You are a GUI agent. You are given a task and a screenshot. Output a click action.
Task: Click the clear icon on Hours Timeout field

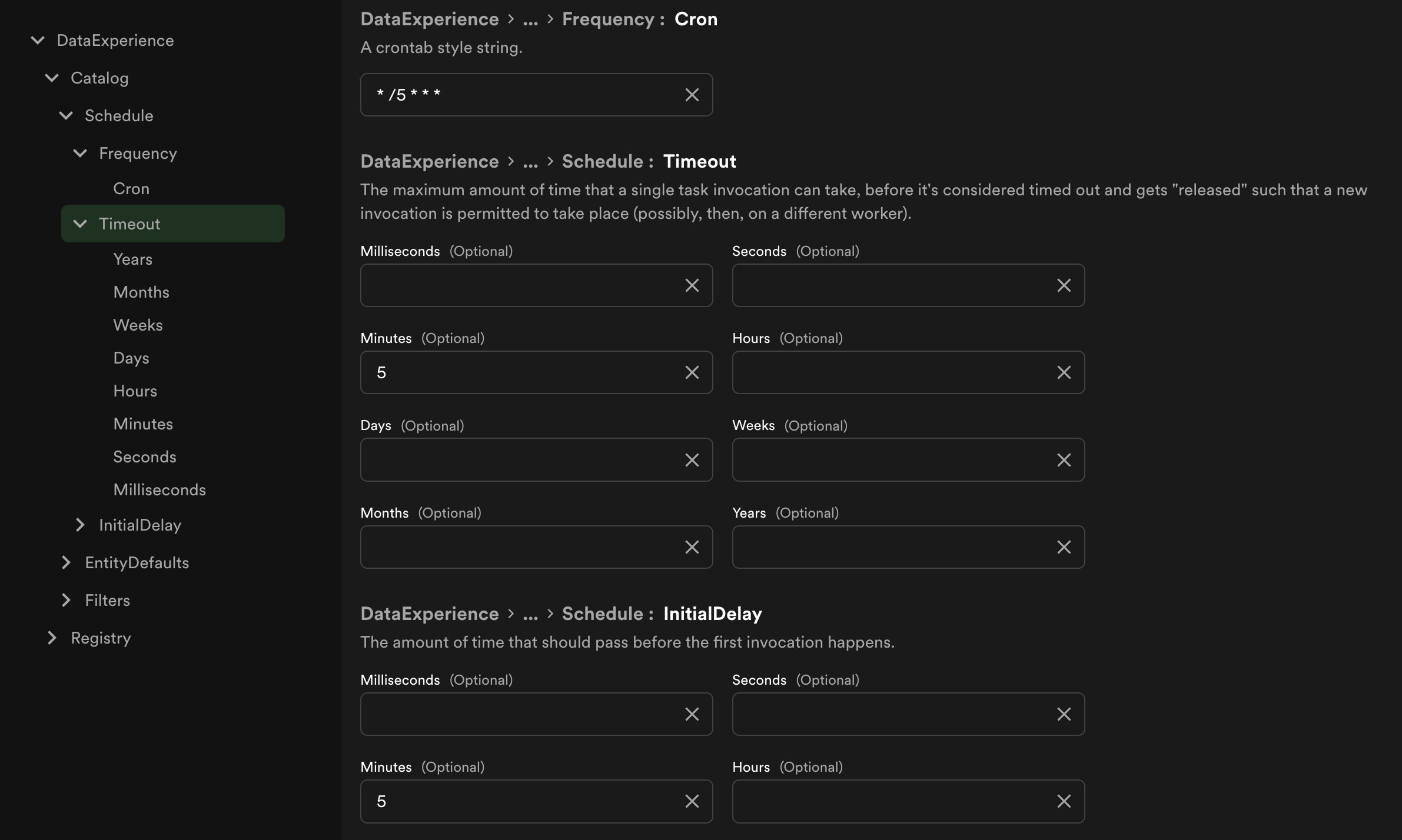click(1063, 372)
